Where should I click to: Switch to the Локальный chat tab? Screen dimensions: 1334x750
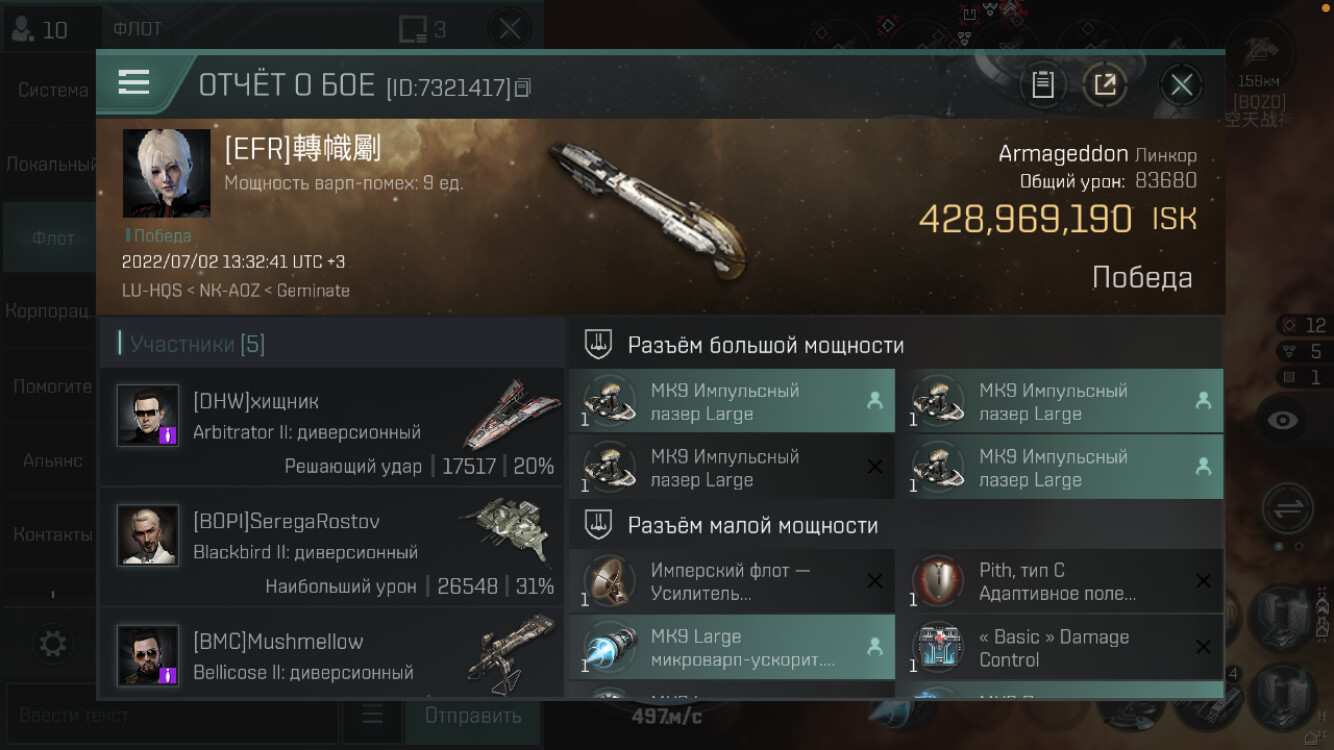pyautogui.click(x=52, y=164)
